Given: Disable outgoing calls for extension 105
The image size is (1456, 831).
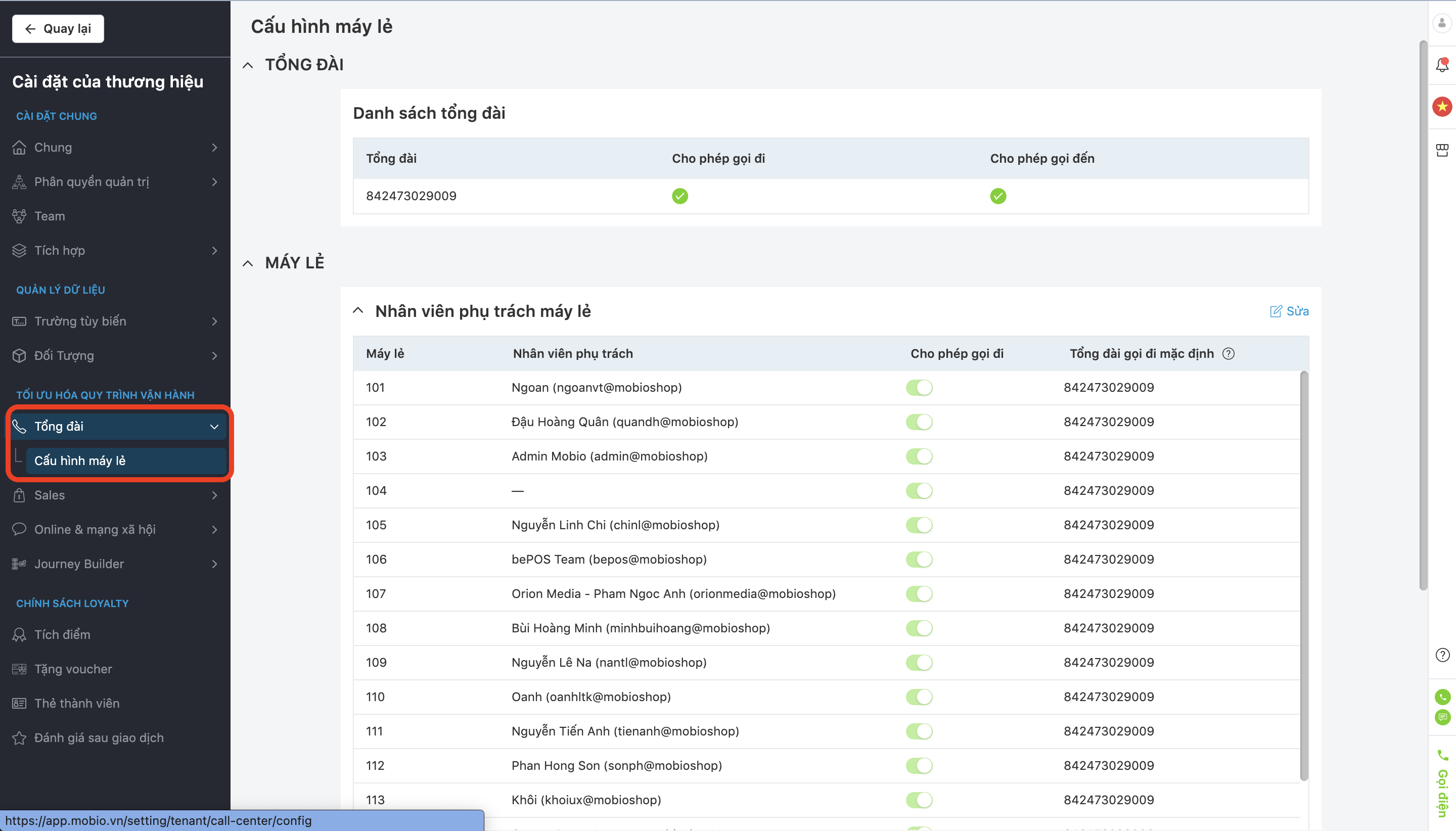Looking at the screenshot, I should pyautogui.click(x=919, y=525).
